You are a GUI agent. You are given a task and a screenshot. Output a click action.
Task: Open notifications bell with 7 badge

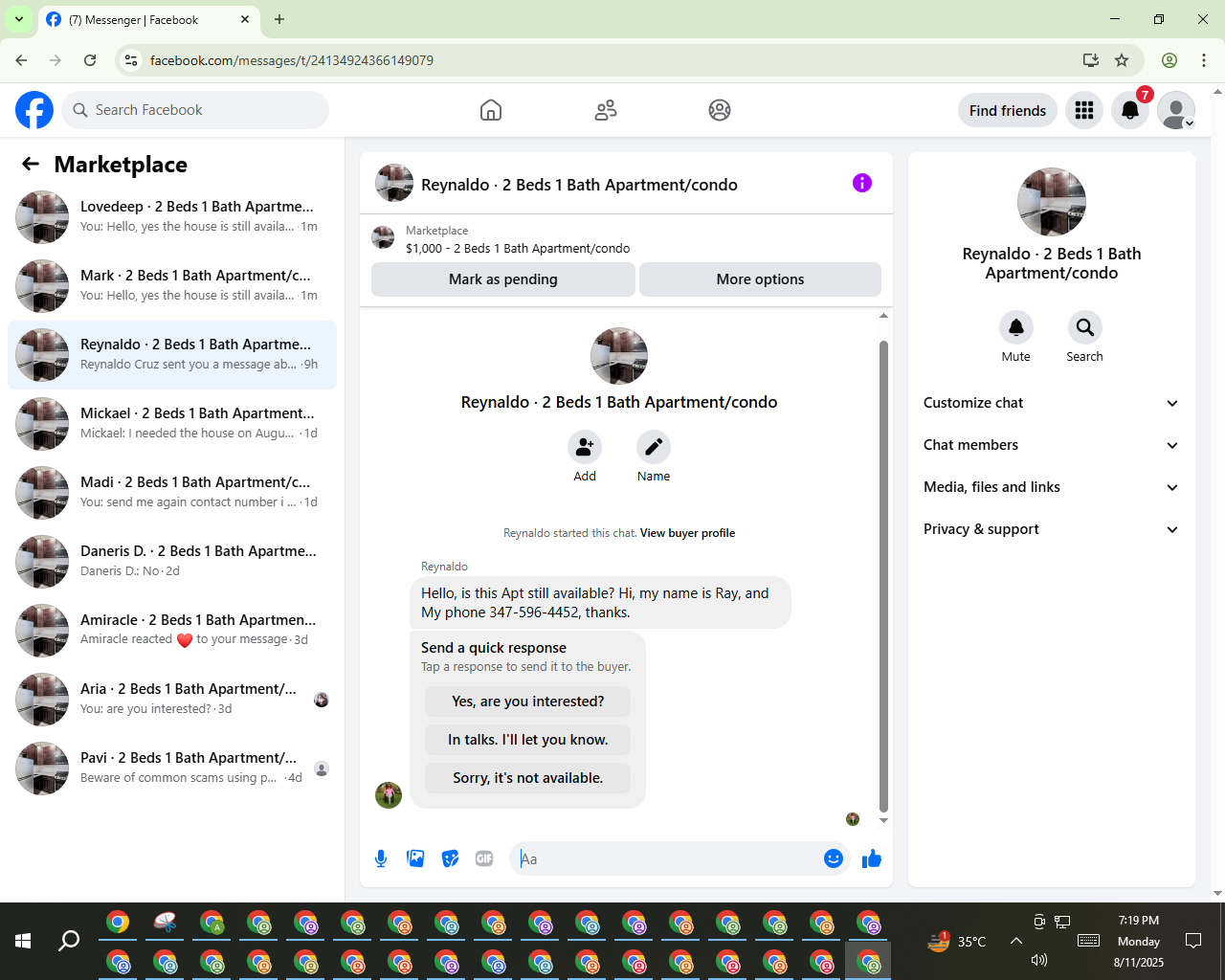(x=1130, y=110)
